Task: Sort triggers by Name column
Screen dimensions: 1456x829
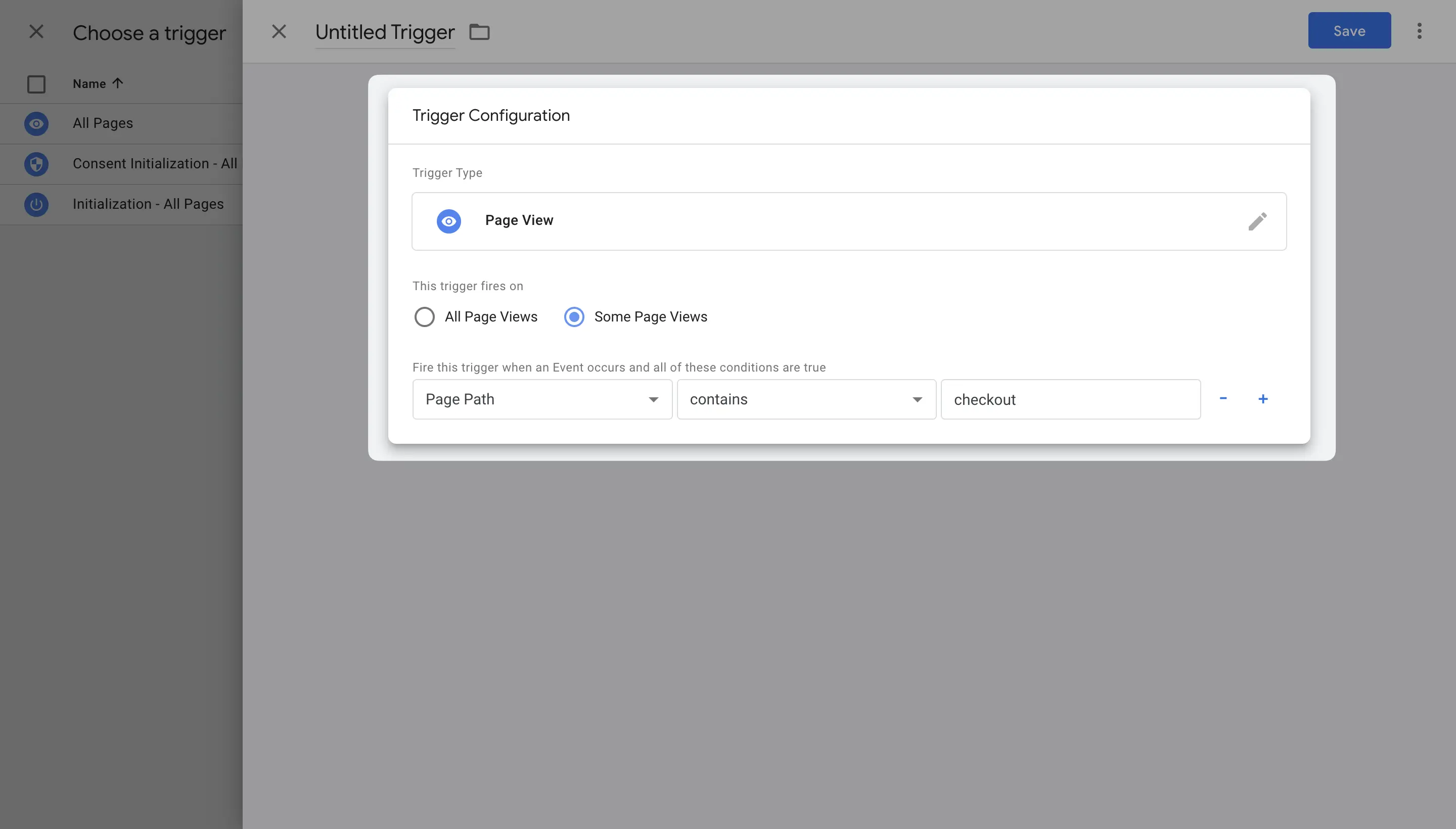Action: (x=98, y=84)
